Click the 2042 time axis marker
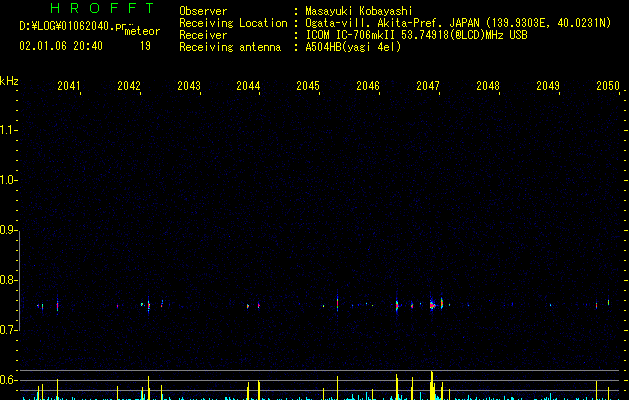This screenshot has height=400, width=629. pos(129,85)
